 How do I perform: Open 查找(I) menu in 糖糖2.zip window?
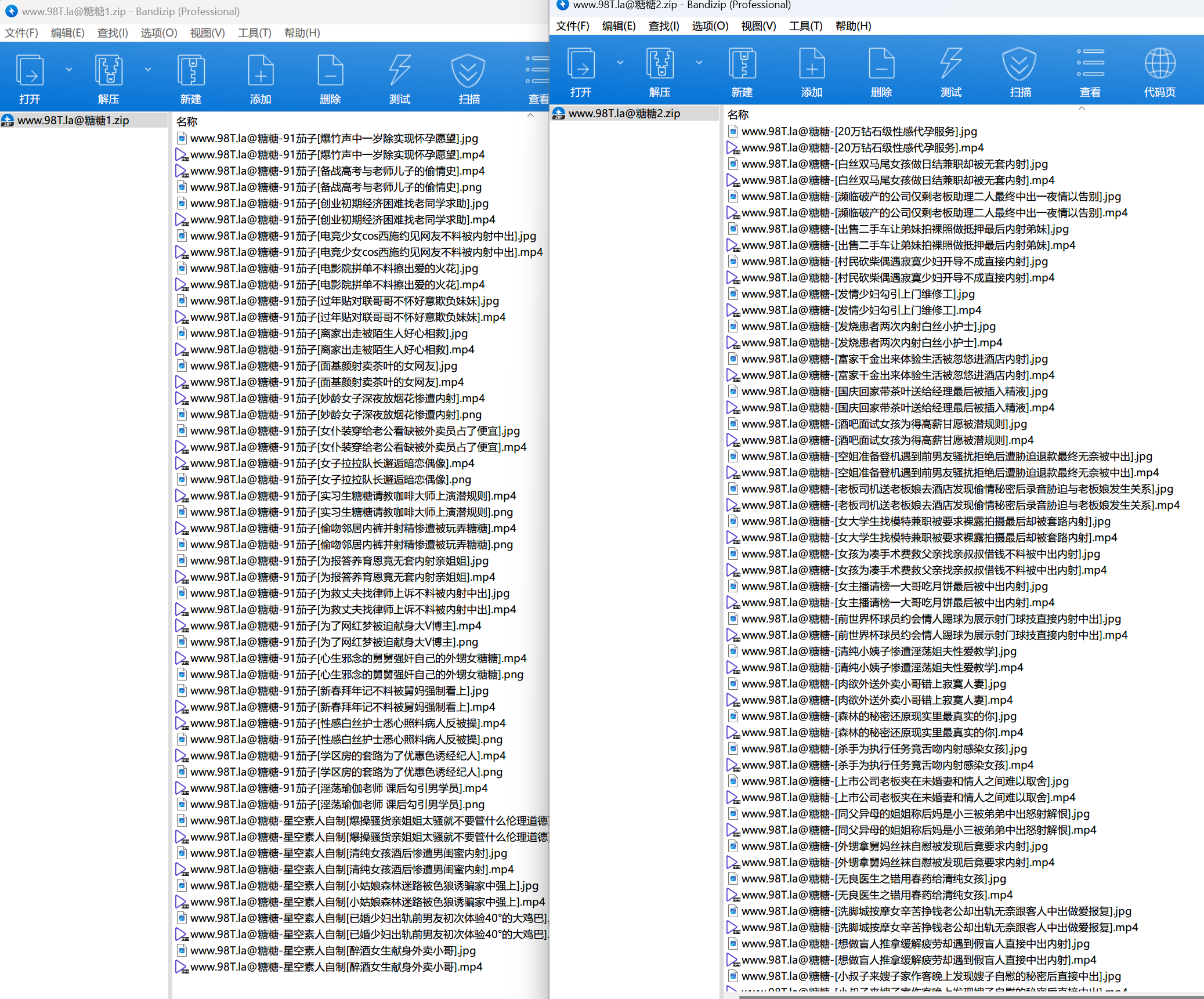coord(664,26)
